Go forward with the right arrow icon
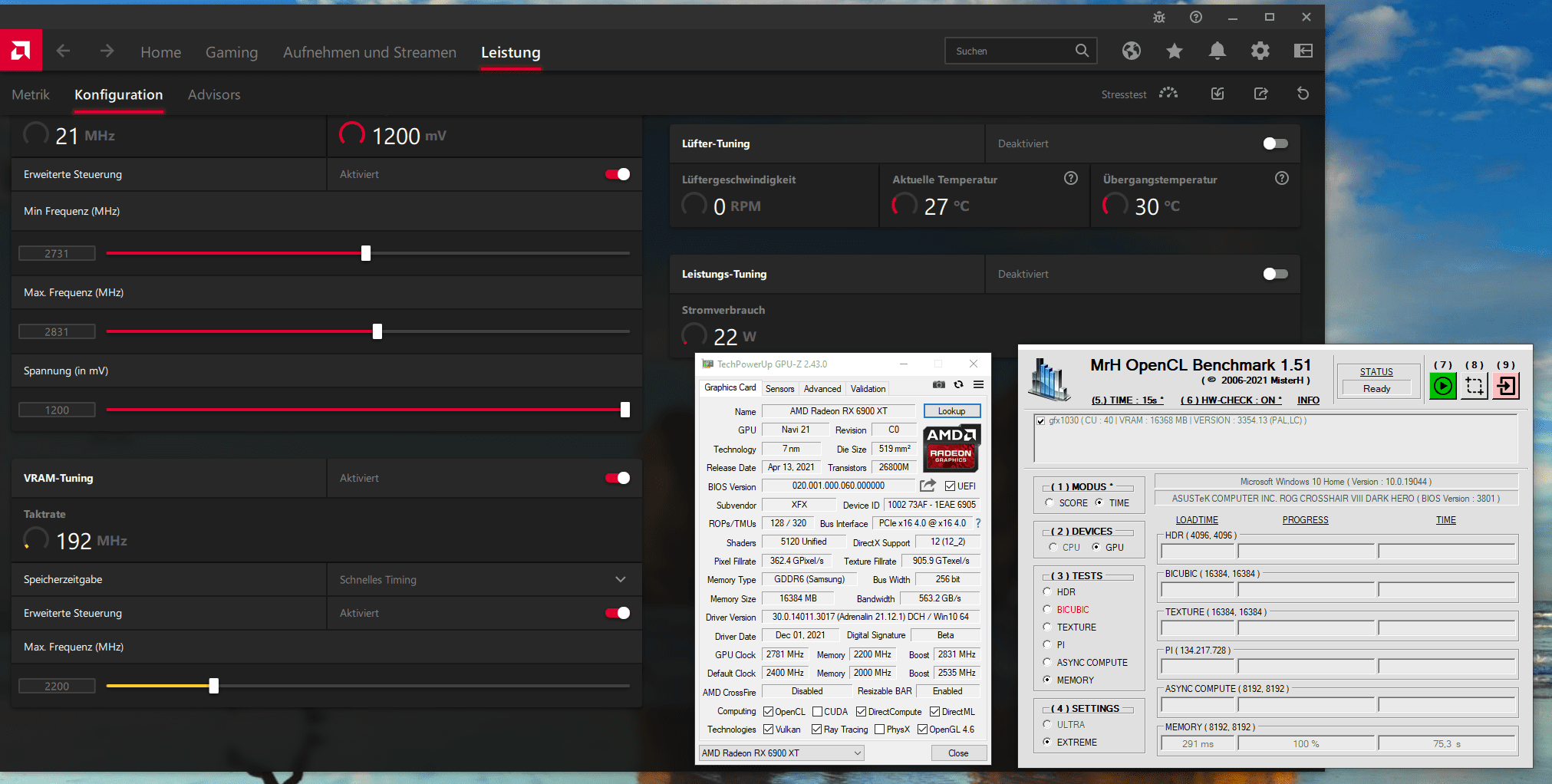Image resolution: width=1552 pixels, height=784 pixels. tap(107, 51)
